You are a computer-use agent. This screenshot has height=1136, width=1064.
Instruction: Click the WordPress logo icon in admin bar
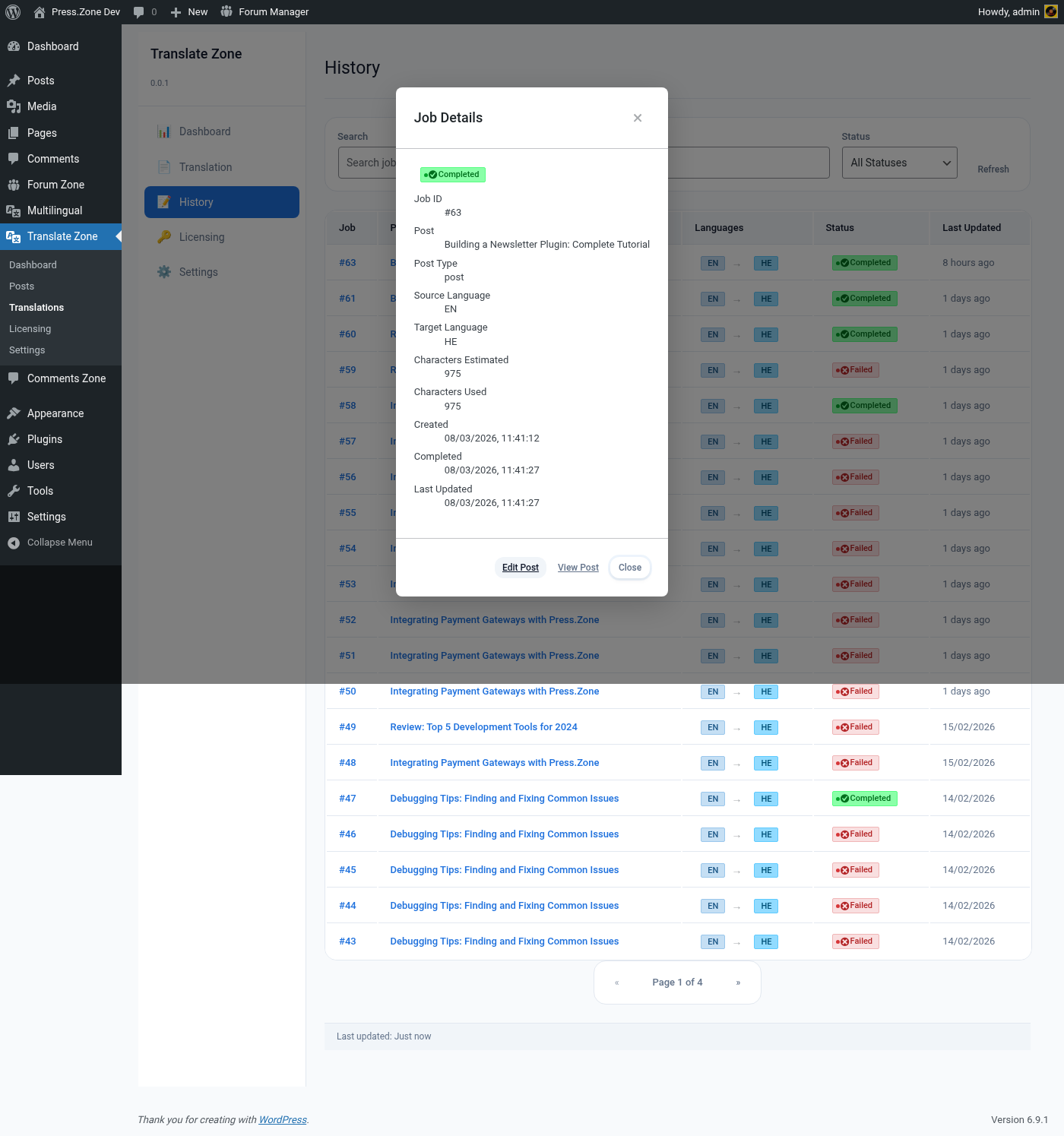click(x=13, y=12)
